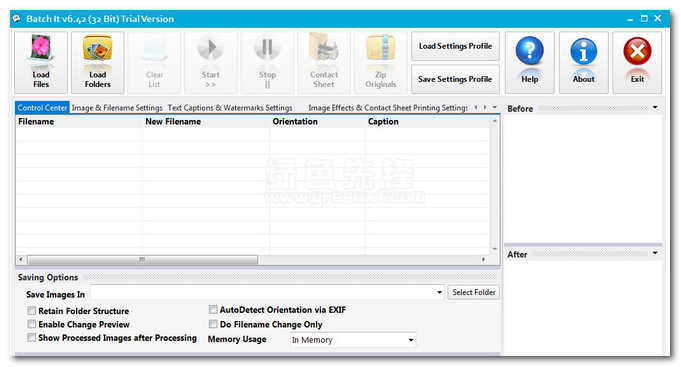681x367 pixels.
Task: Click the horizontal scrollbar right arrow
Action: 483,260
